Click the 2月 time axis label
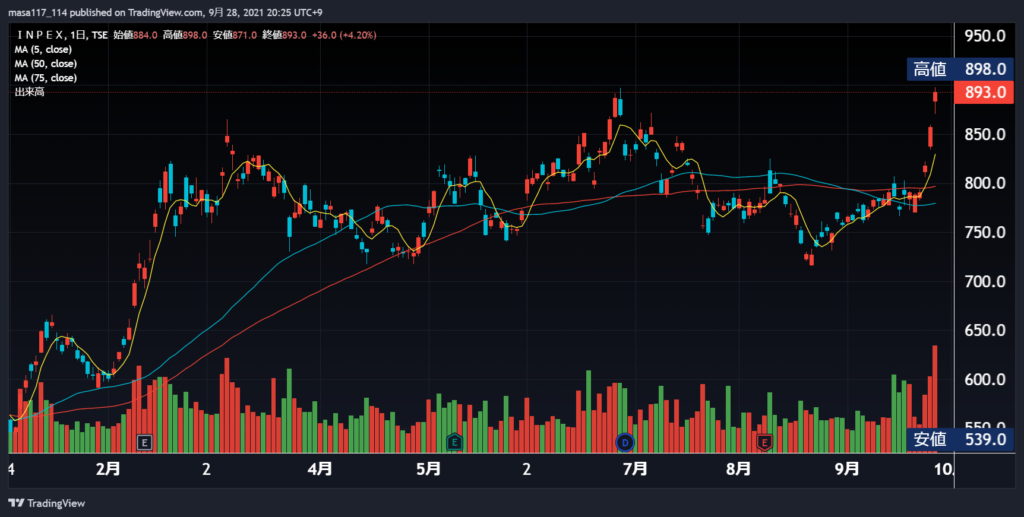Viewport: 1024px width, 517px height. coord(108,469)
